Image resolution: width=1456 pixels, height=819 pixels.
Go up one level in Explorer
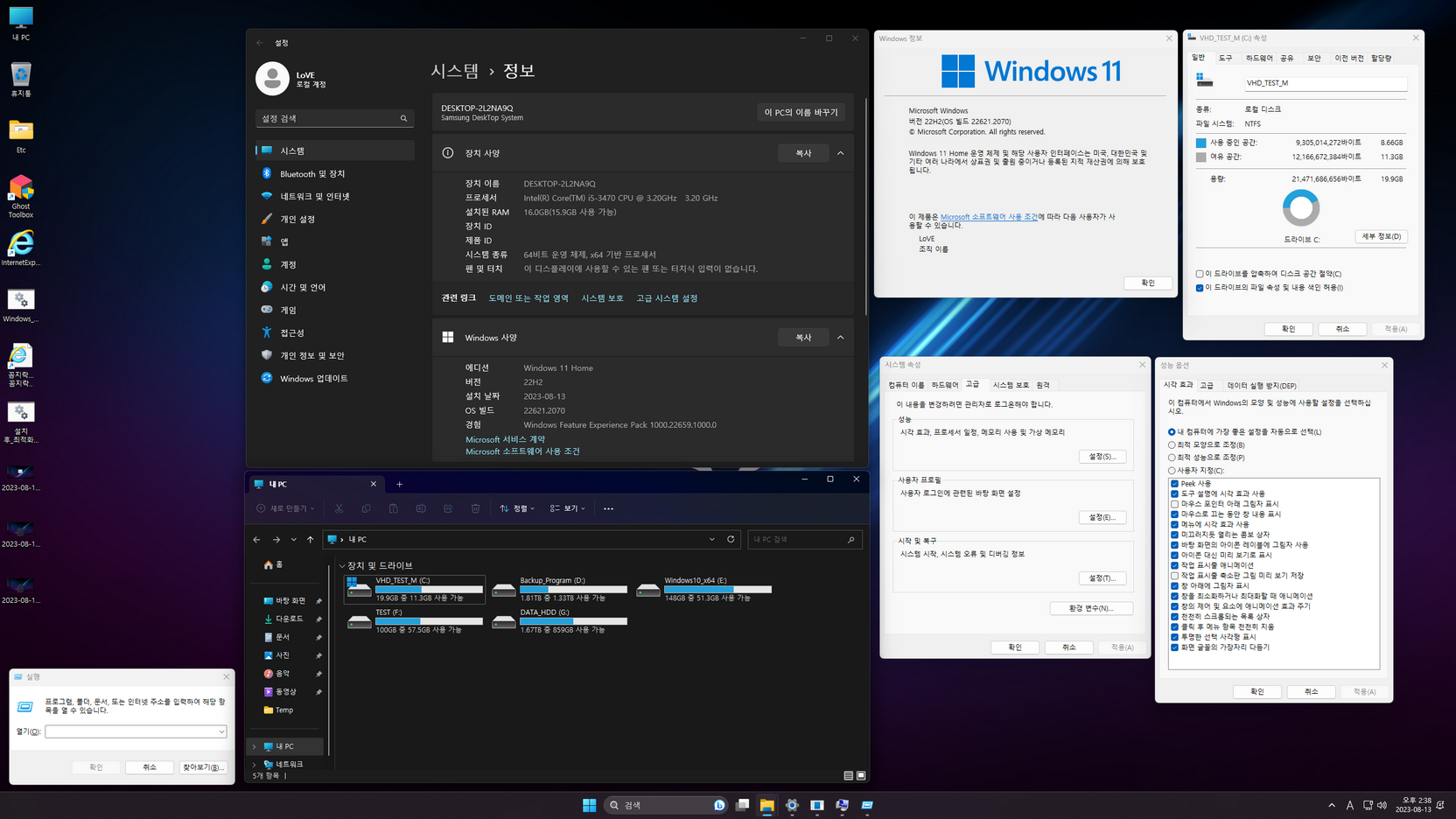coord(310,540)
